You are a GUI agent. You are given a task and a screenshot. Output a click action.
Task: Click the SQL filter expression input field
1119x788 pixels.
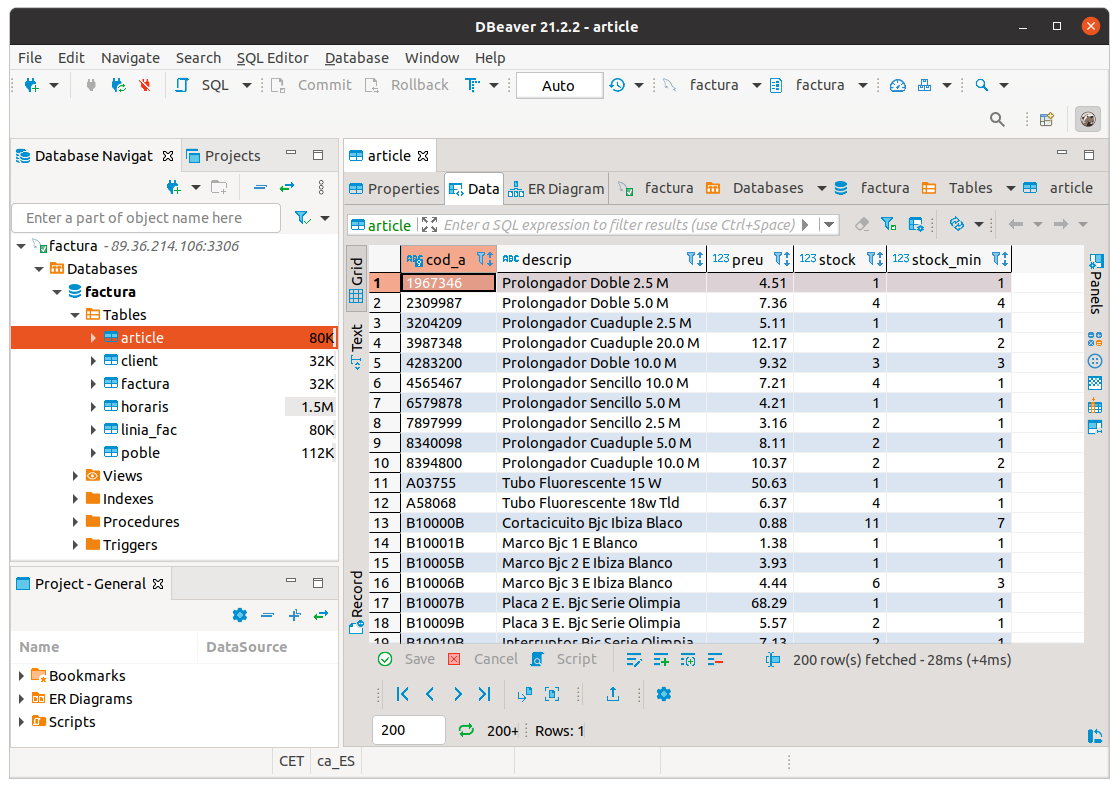[x=619, y=225]
